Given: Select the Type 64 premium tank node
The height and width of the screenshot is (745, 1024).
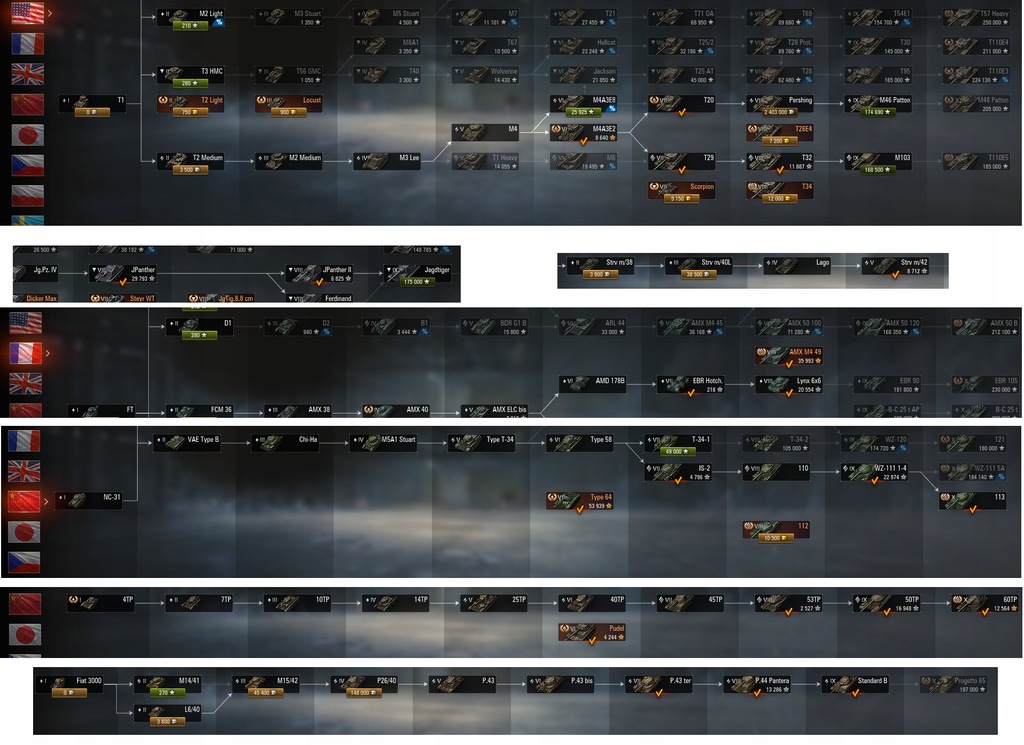Looking at the screenshot, I should [580, 501].
